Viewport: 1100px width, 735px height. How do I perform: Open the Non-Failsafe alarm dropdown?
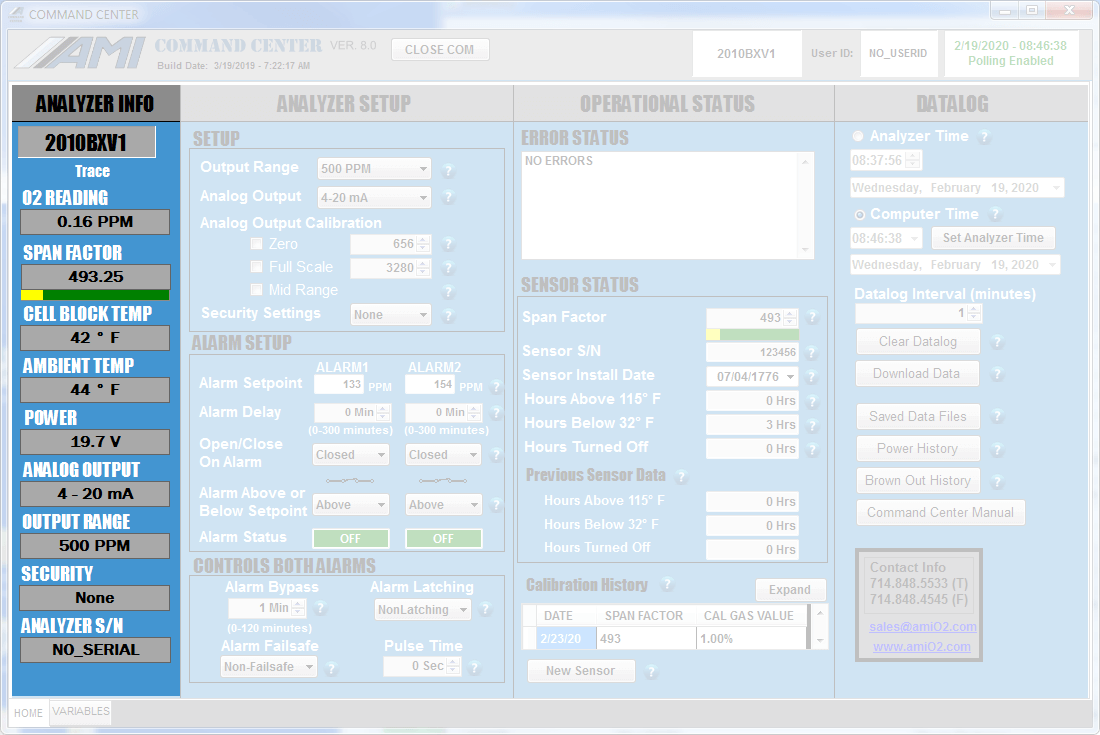(x=269, y=667)
